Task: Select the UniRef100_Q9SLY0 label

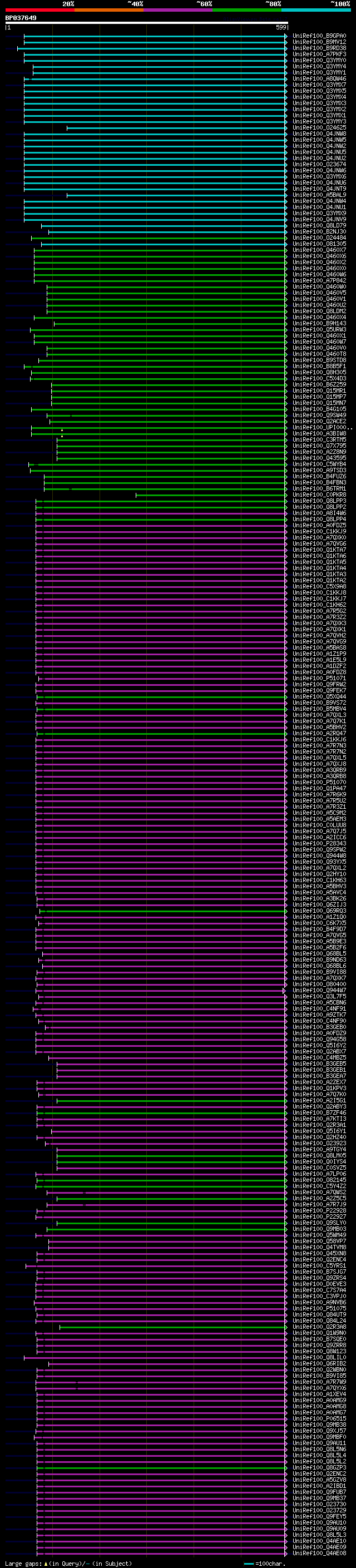Action: pos(319,1223)
